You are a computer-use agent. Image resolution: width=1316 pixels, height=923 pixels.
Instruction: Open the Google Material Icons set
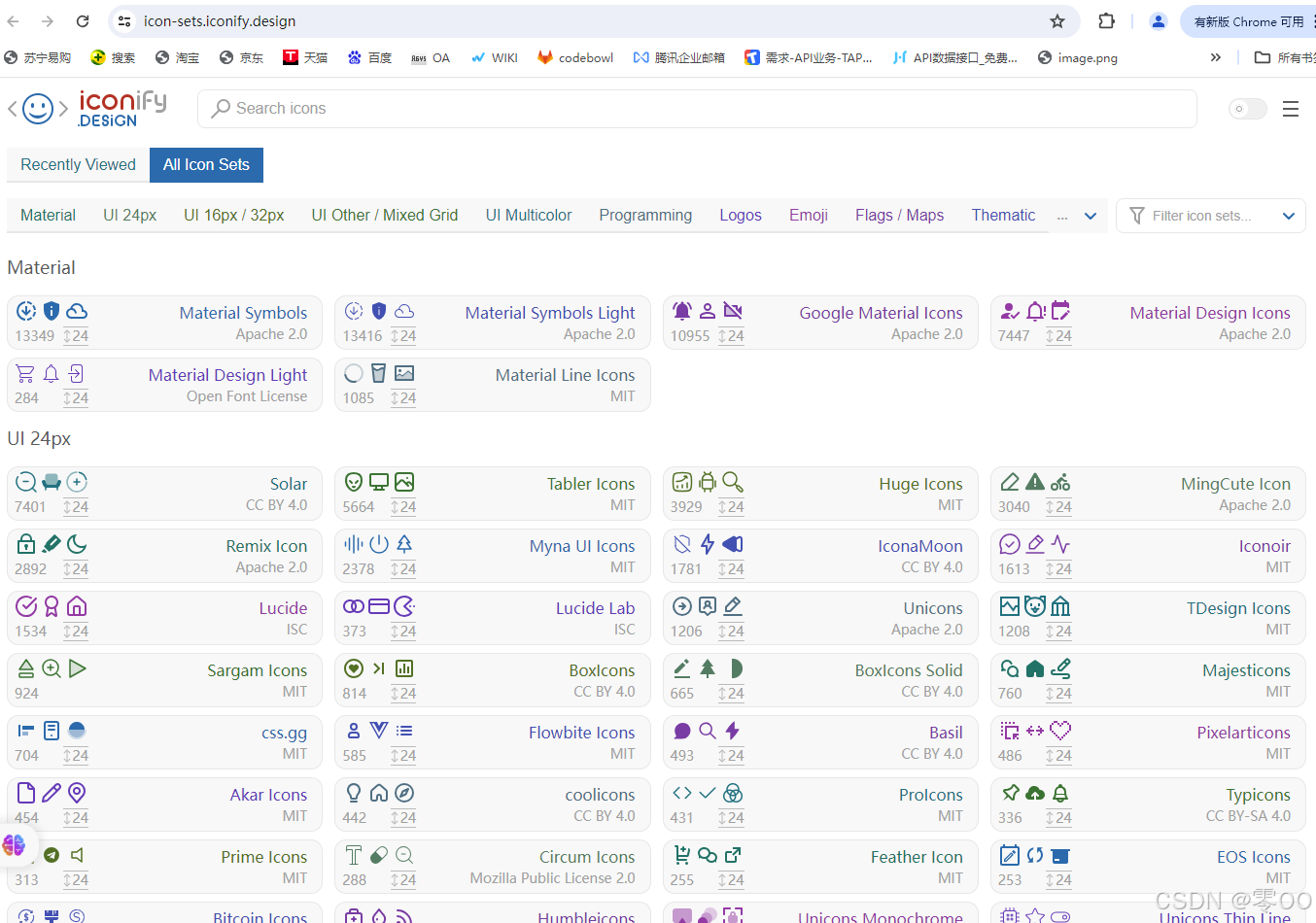820,323
